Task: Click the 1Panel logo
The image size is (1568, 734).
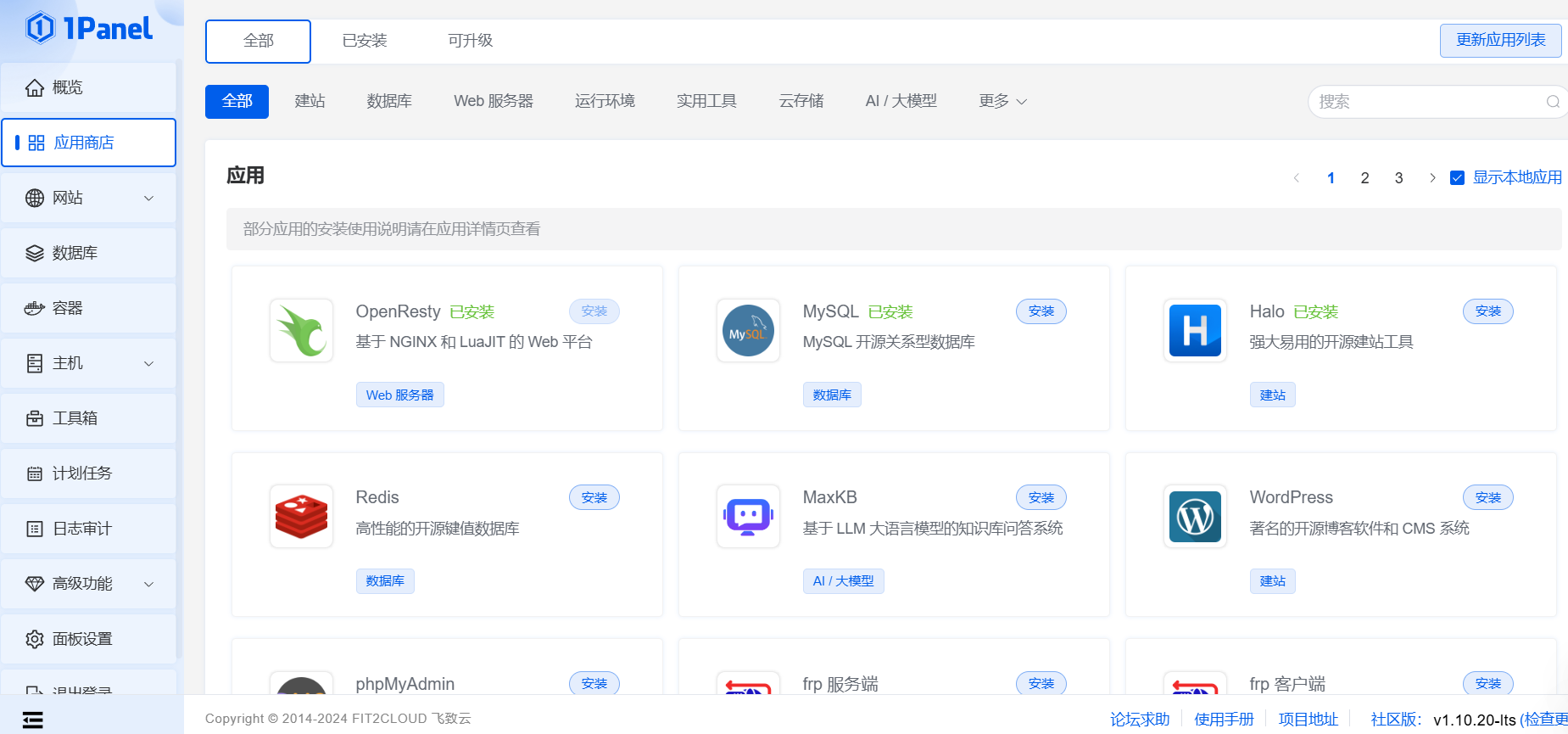Action: coord(89,28)
